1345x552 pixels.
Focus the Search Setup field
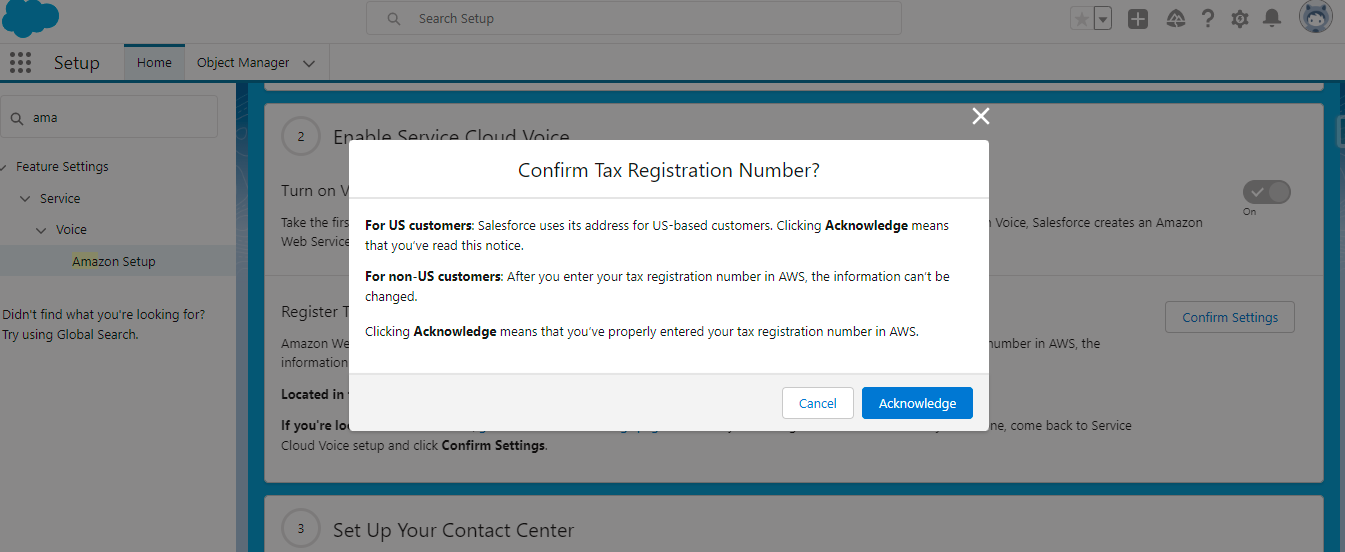634,18
